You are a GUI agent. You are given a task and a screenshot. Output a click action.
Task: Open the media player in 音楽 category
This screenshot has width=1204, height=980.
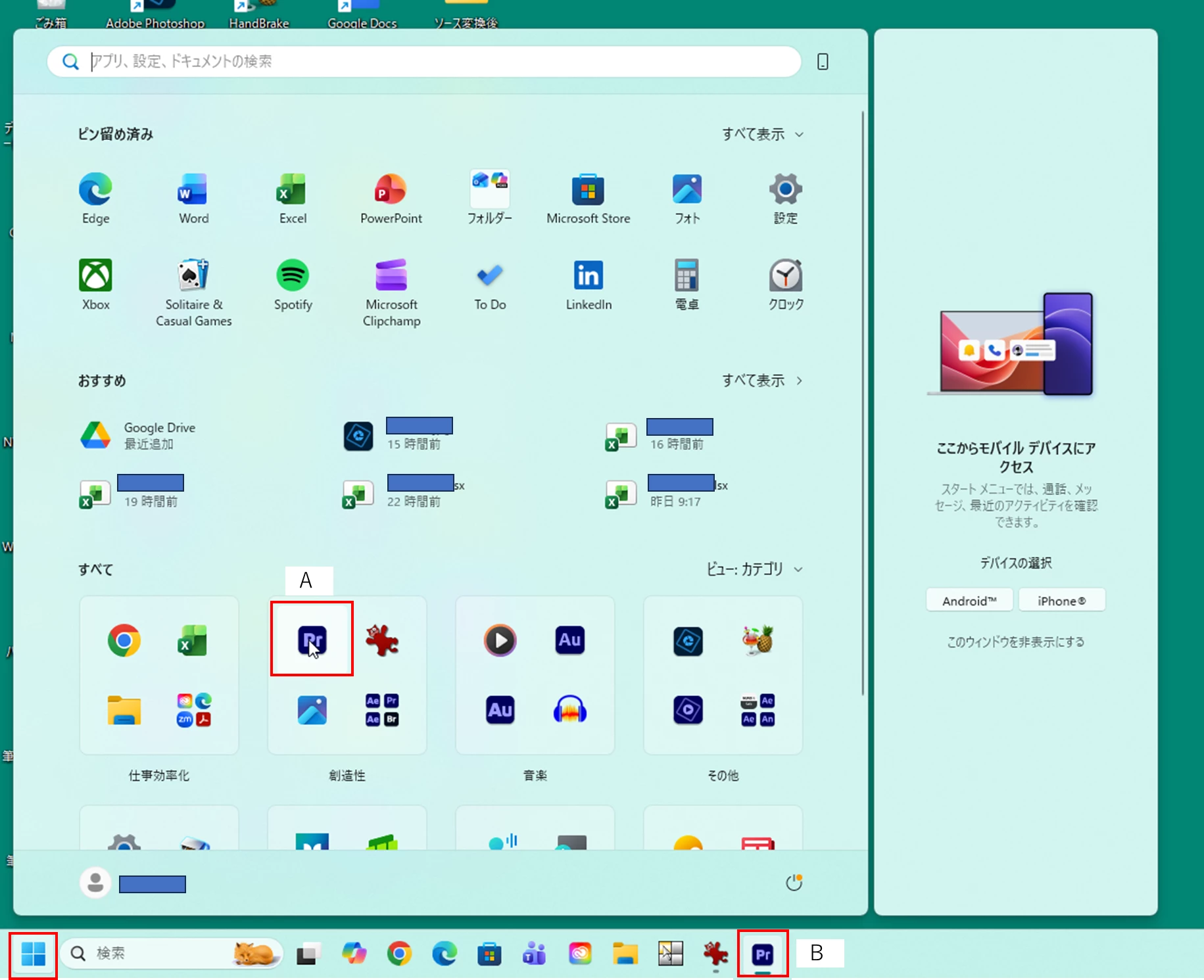coord(500,640)
